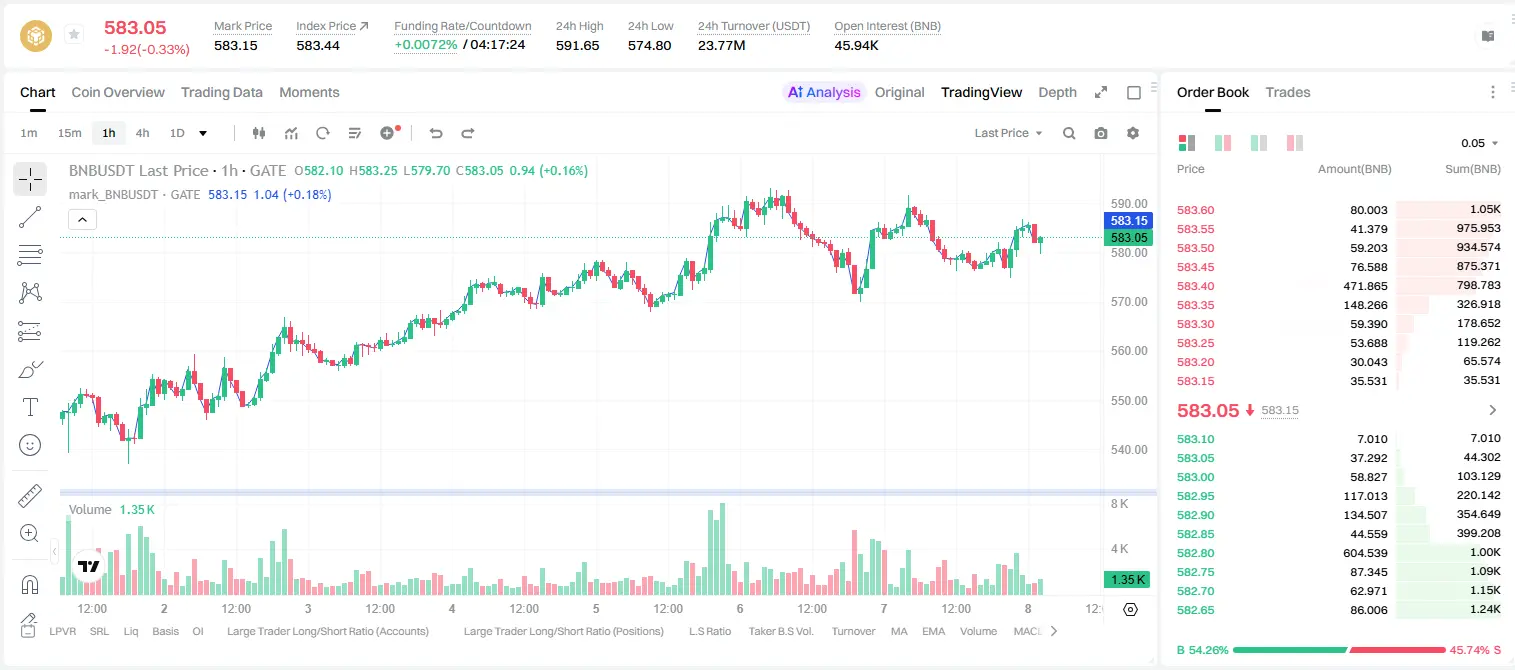Viewport: 1515px width, 670px height.
Task: Open the Last Price source dropdown
Action: point(1008,133)
